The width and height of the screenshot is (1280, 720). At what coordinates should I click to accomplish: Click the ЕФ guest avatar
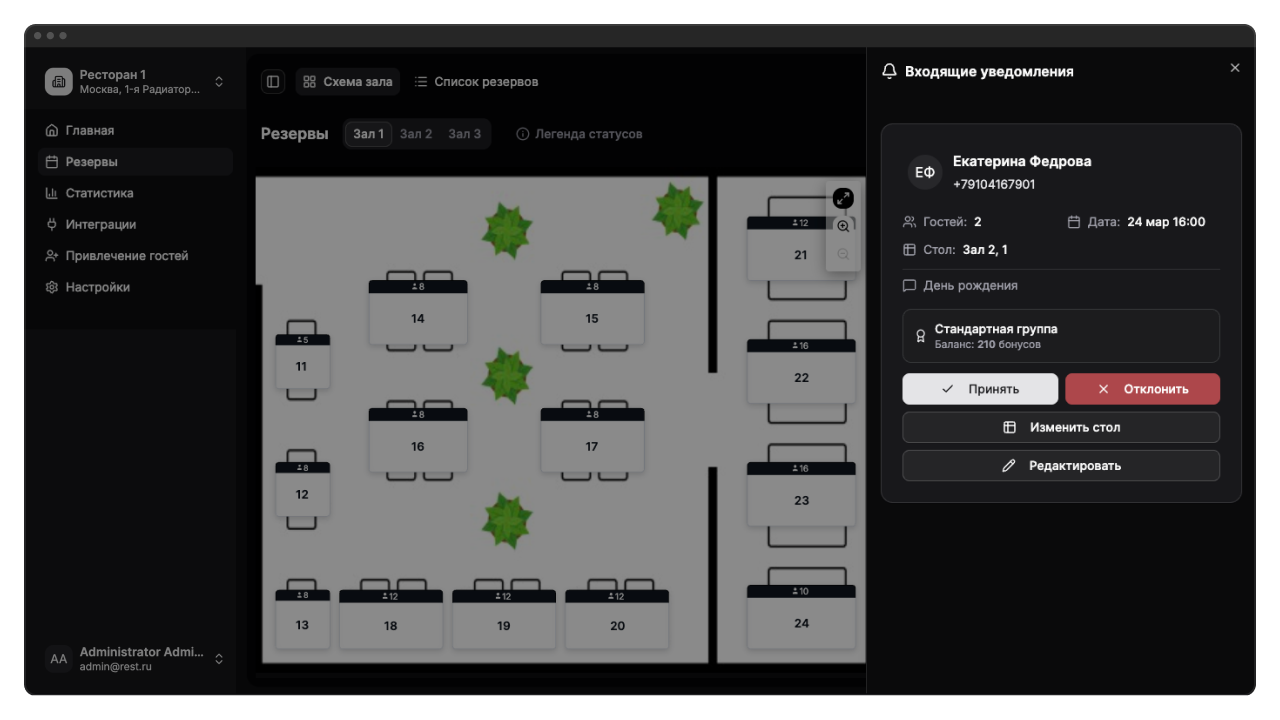925,172
